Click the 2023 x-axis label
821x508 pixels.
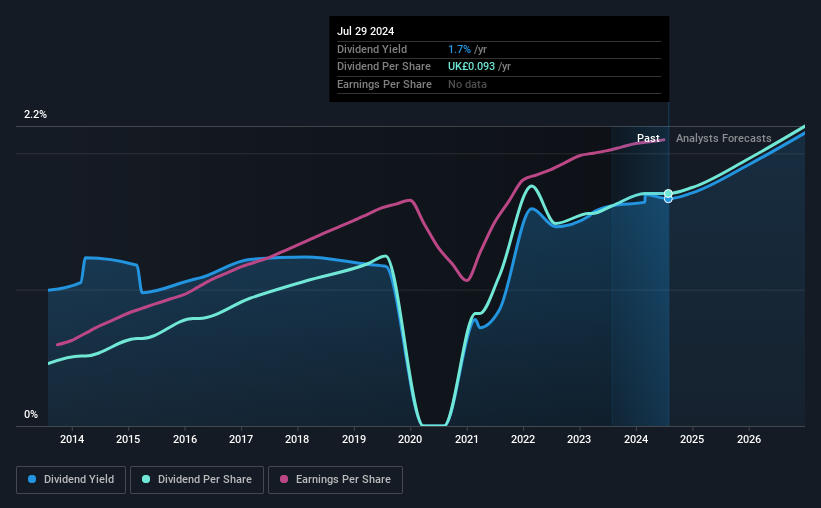(x=579, y=439)
